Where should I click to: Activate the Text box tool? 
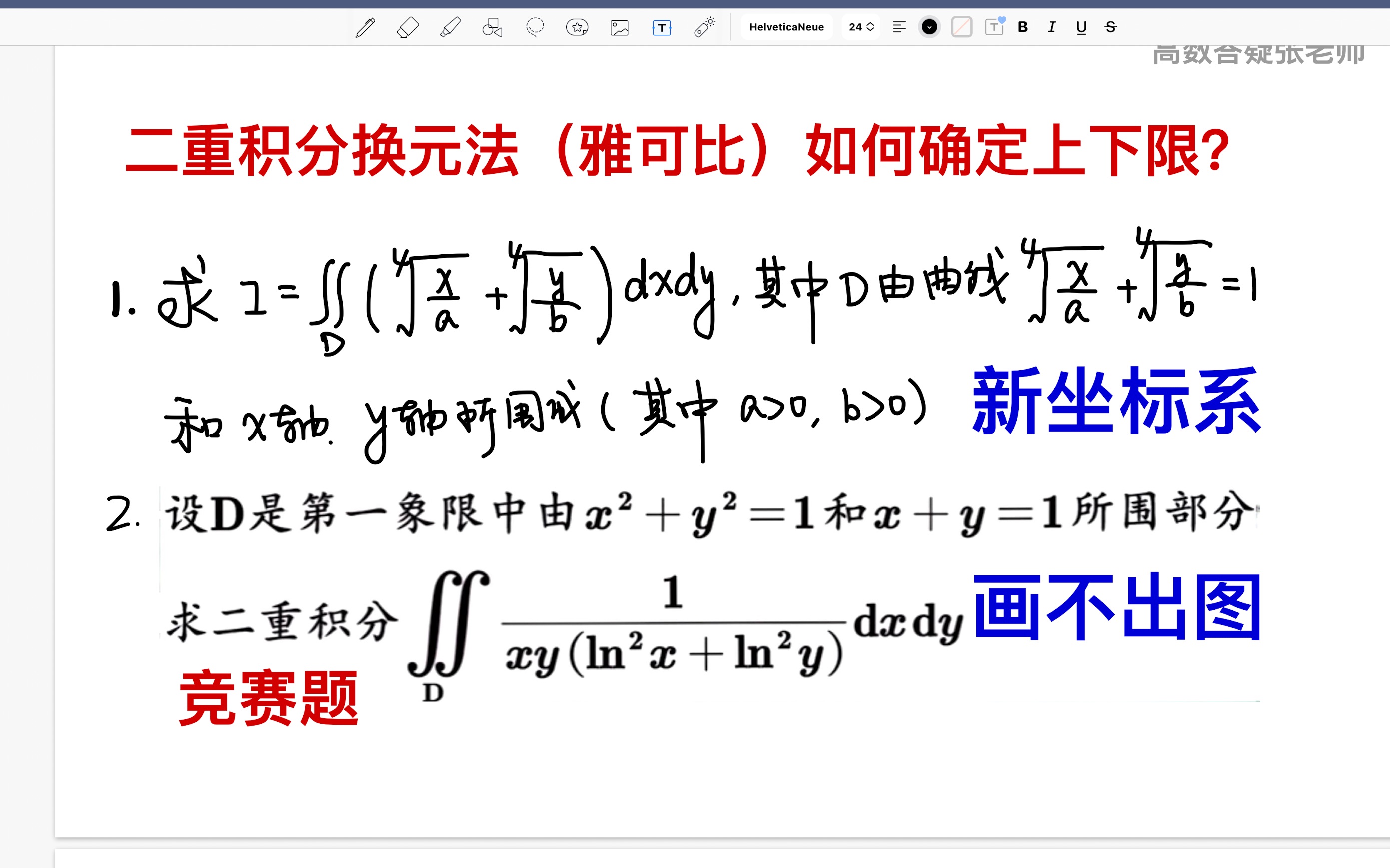[x=662, y=27]
